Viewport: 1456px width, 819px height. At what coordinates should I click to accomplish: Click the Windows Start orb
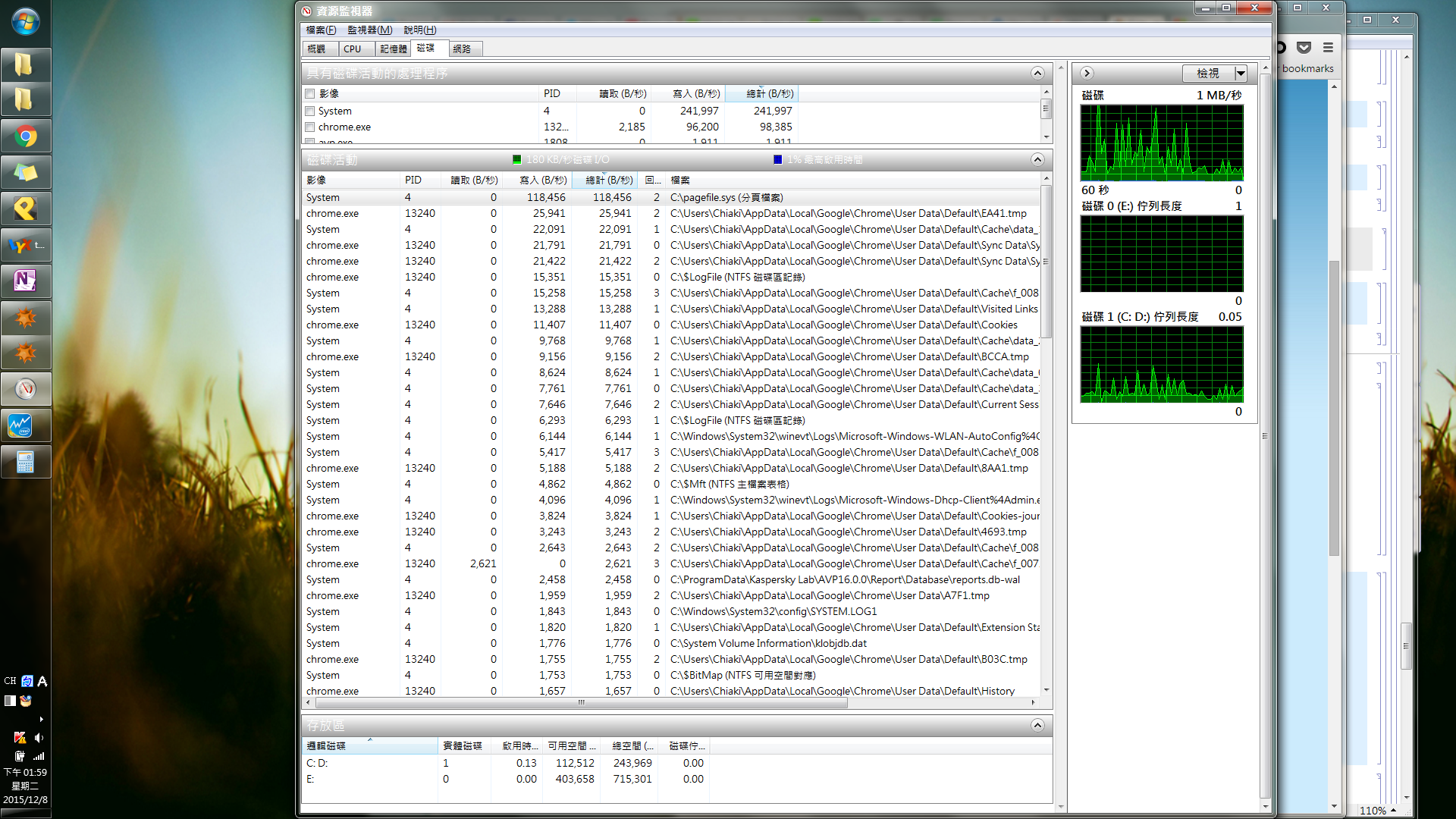(26, 22)
